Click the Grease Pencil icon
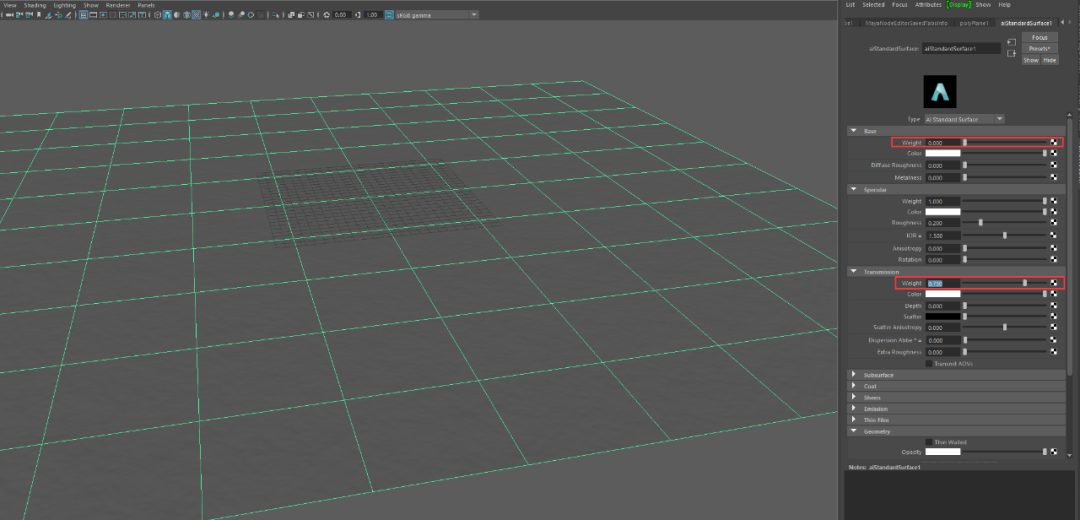 (68, 14)
